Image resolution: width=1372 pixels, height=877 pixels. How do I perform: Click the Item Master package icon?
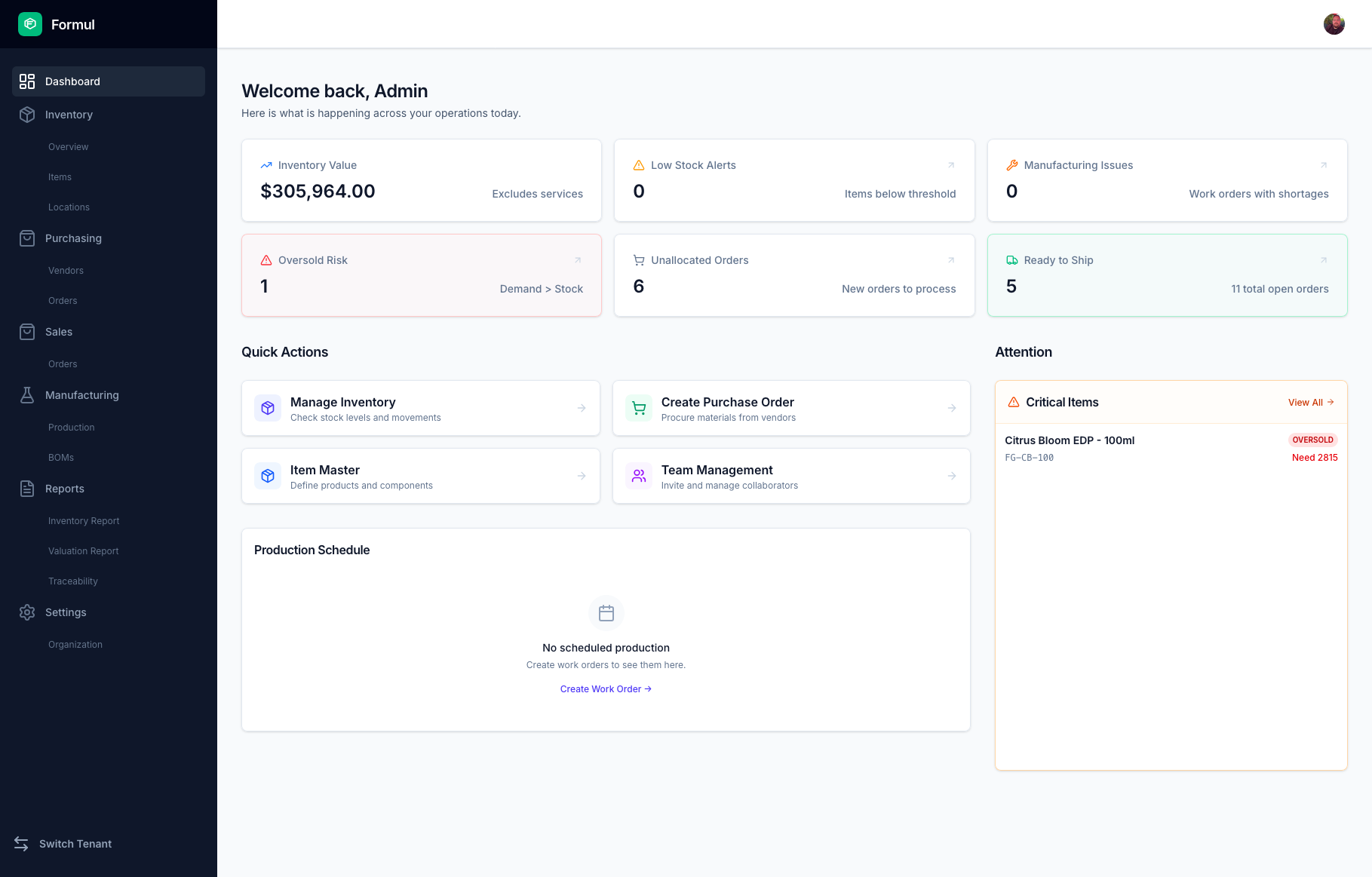(x=268, y=476)
